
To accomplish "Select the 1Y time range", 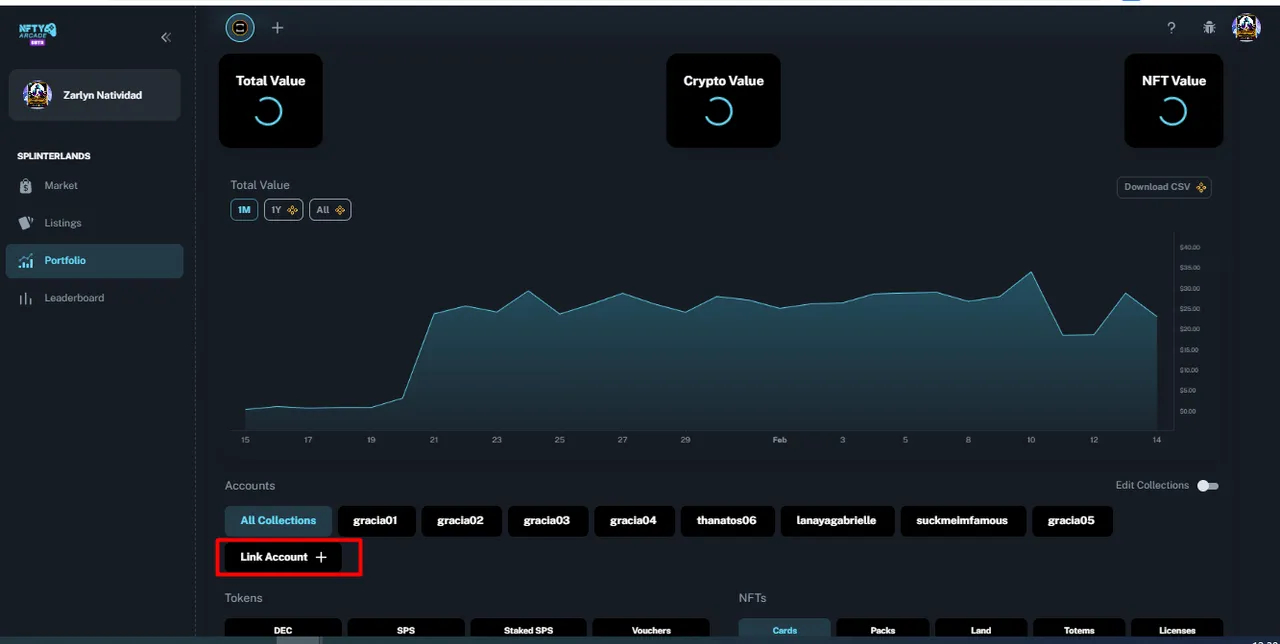I will 284,210.
